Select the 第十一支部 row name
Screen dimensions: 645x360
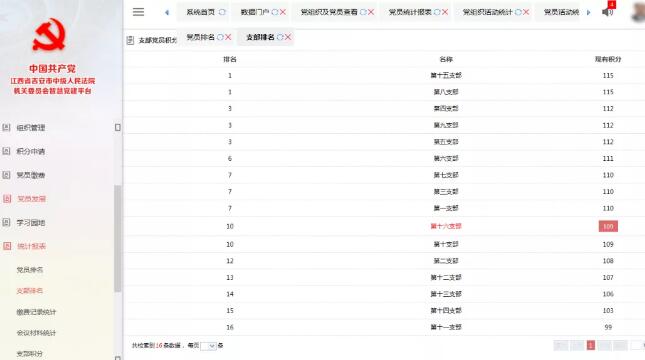pyautogui.click(x=446, y=327)
